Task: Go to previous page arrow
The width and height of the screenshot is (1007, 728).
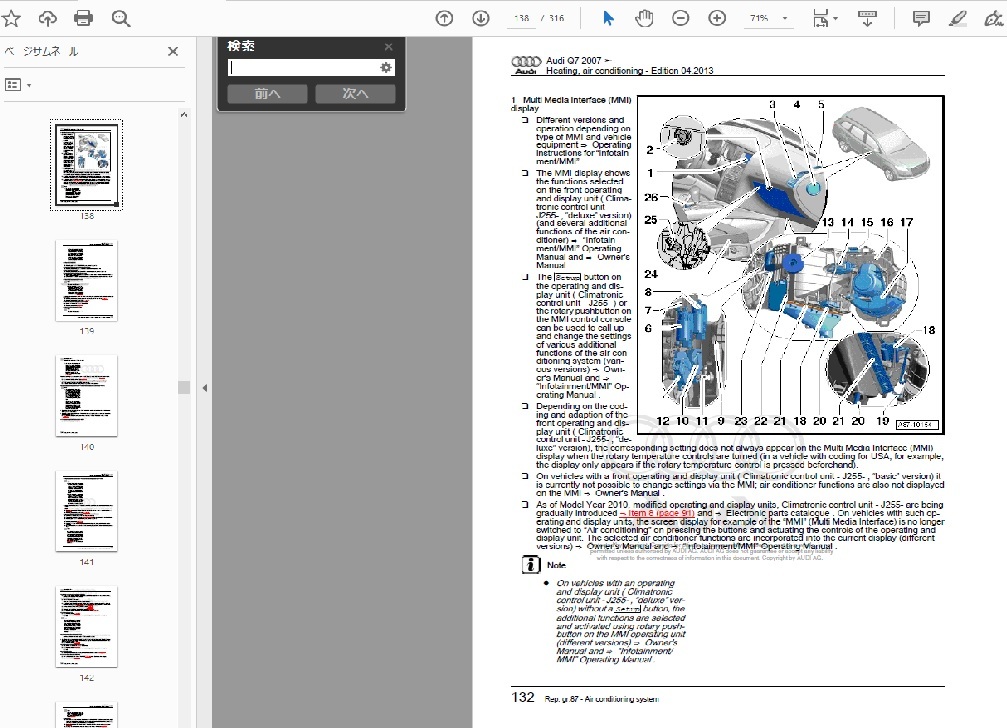Action: (x=444, y=18)
